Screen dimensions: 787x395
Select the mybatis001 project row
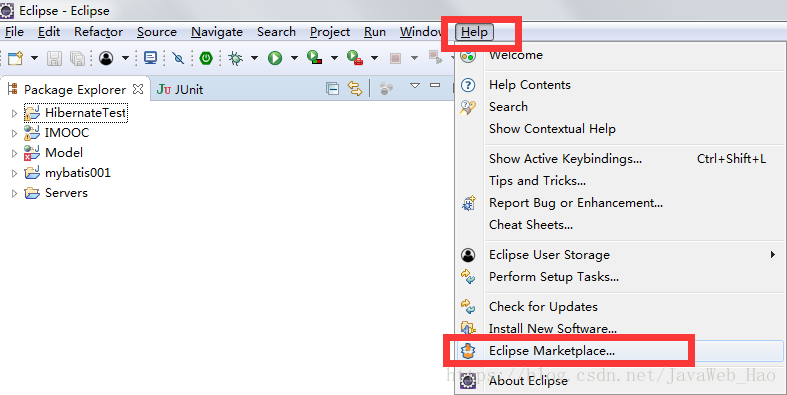[x=67, y=173]
